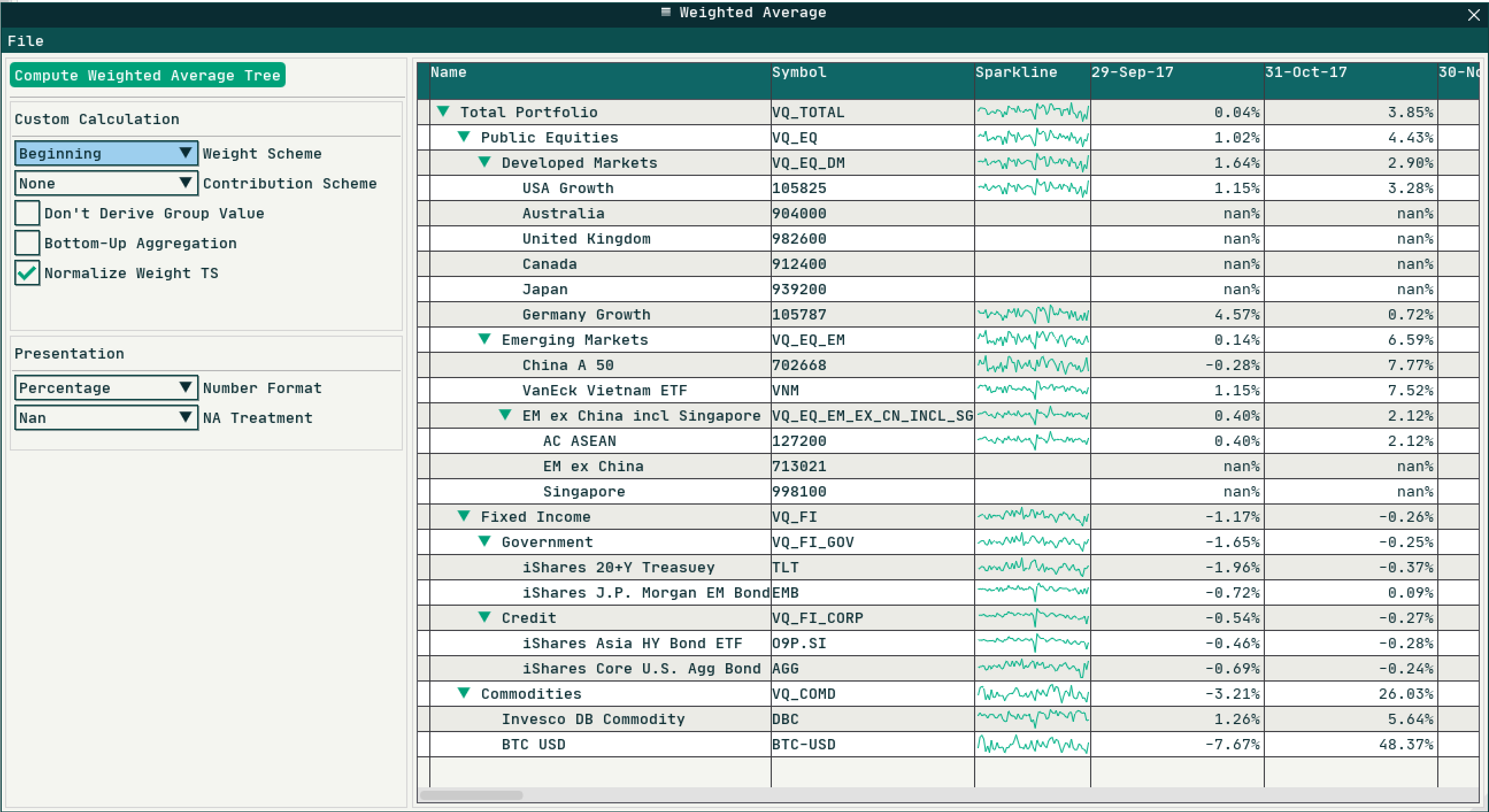Click the 26.03% value for Commodities

[1406, 694]
